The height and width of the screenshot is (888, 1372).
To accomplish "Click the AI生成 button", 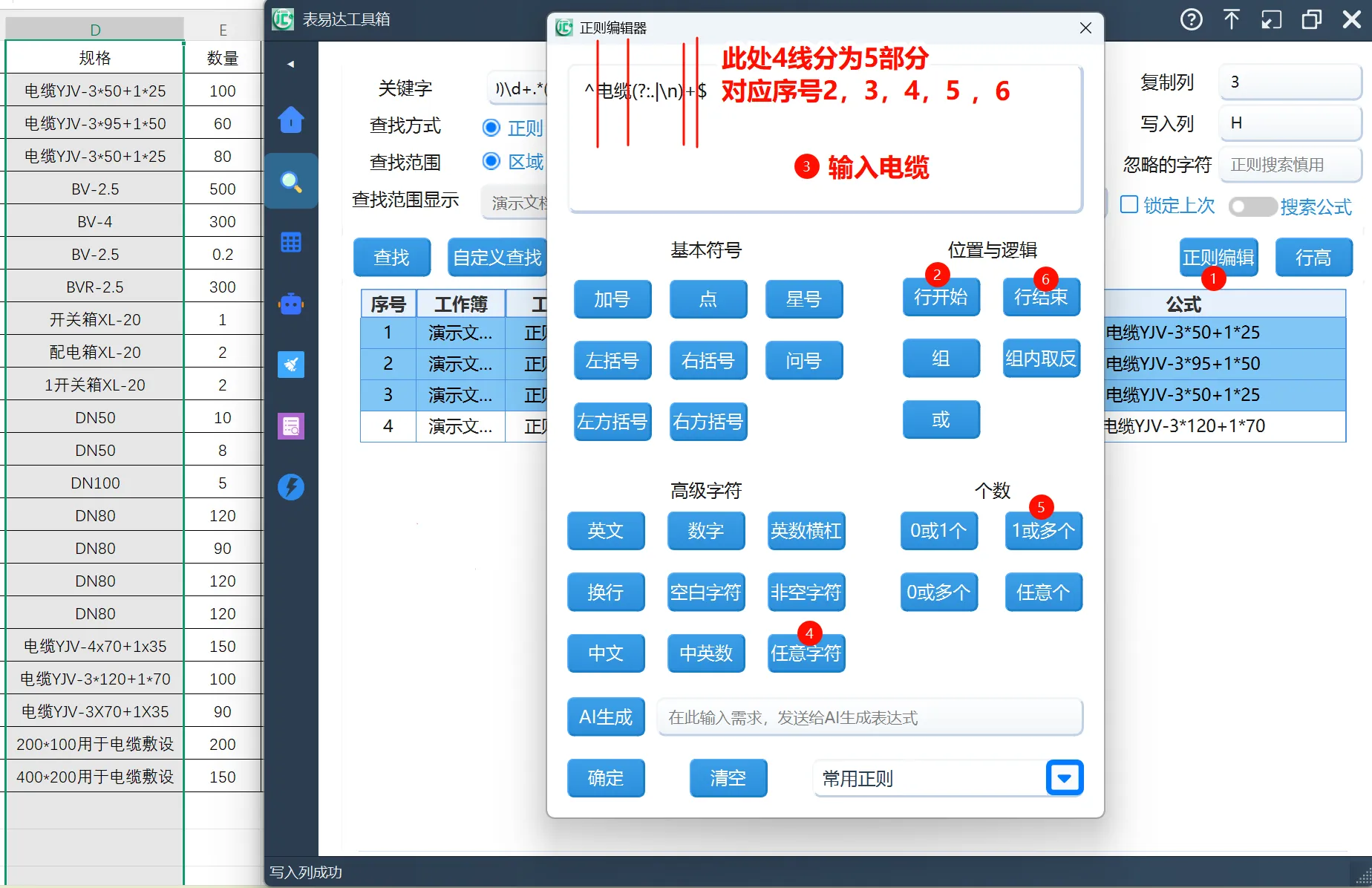I will 606,717.
